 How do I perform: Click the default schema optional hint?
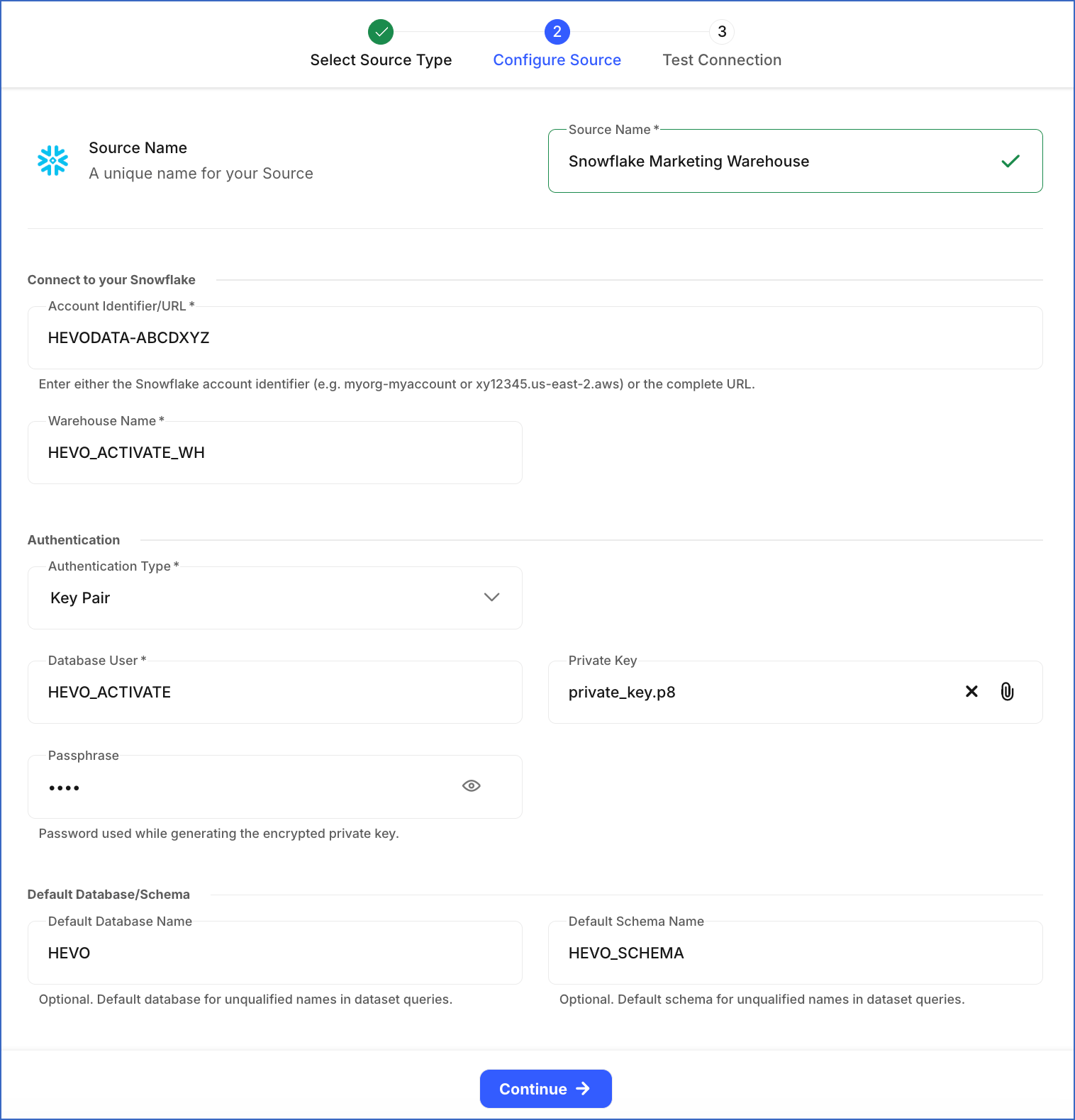(x=762, y=999)
